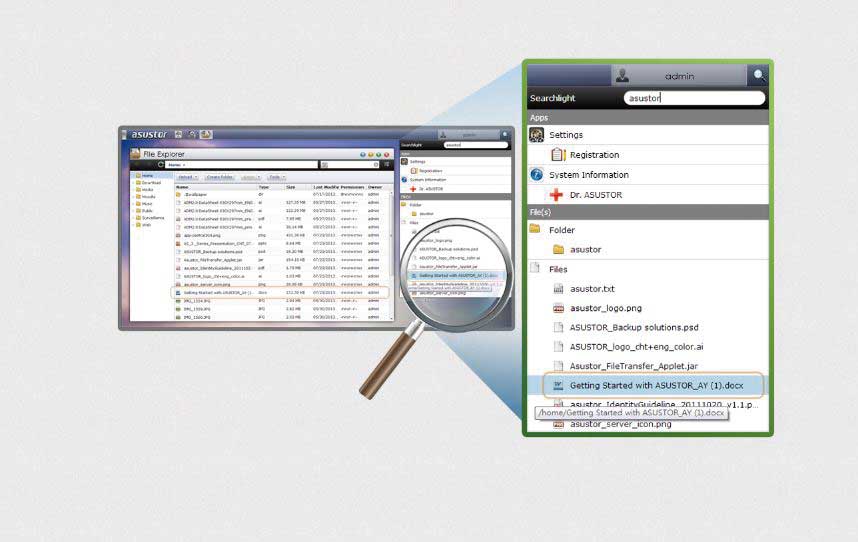Open the Tools dropdown in File Explorer

276,177
